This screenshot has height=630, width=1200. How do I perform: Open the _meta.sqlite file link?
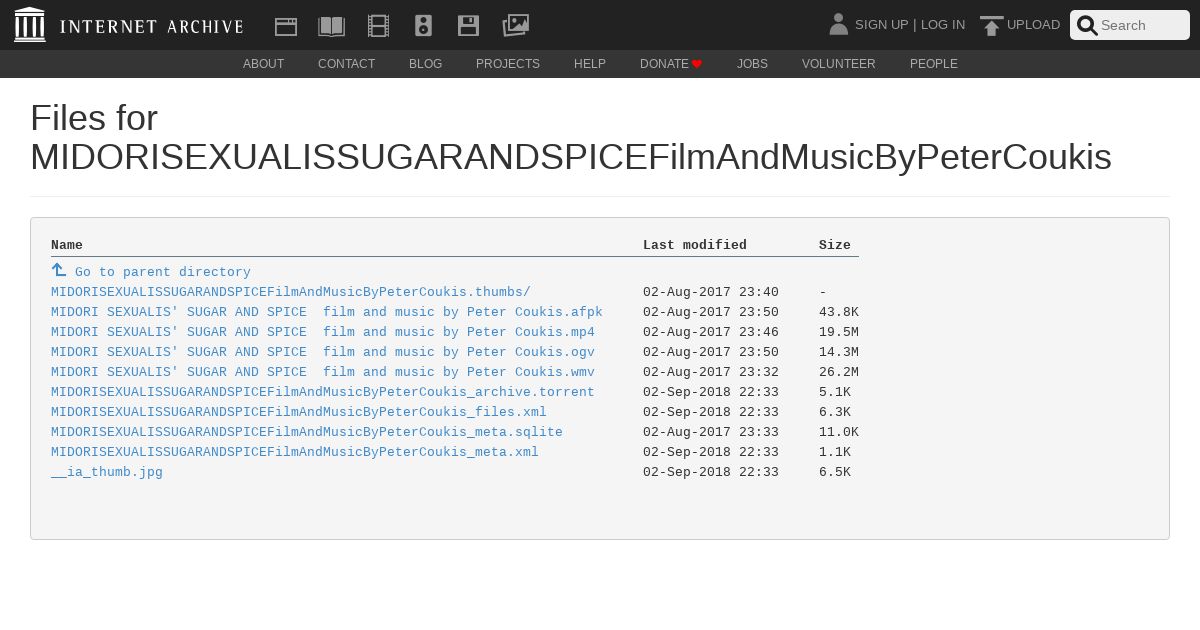(x=307, y=432)
